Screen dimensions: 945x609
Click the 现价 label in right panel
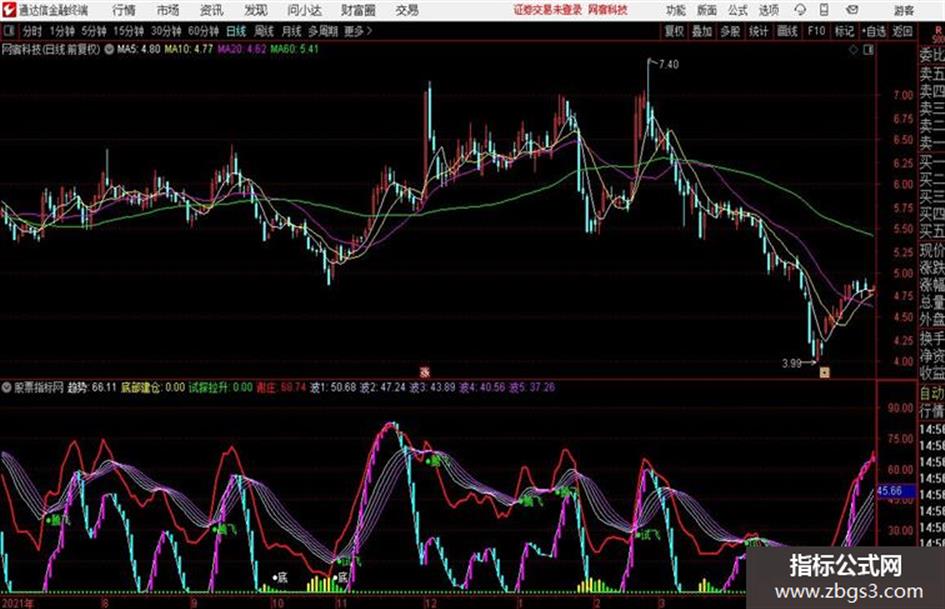tap(932, 250)
